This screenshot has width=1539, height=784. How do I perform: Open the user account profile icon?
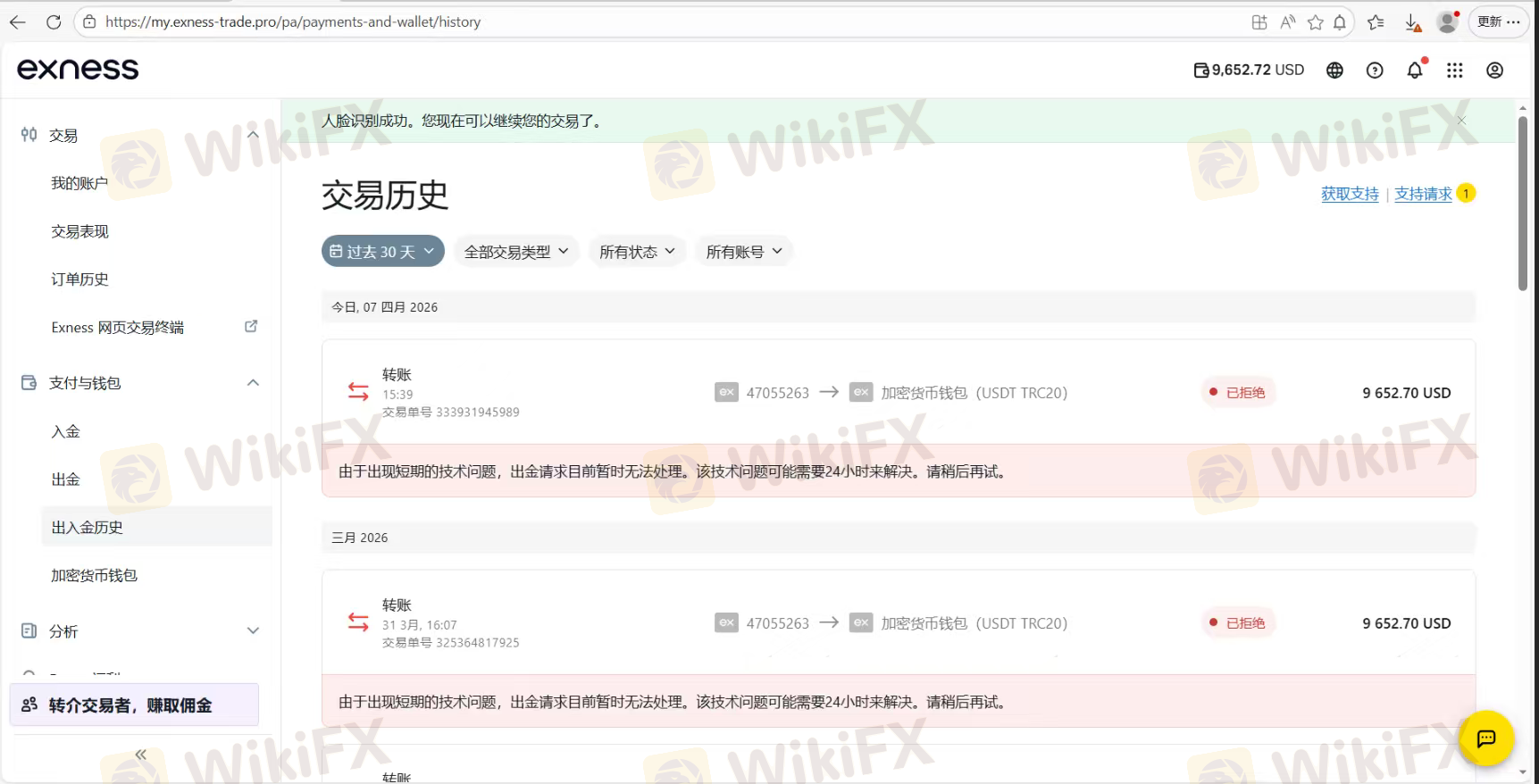(1494, 70)
